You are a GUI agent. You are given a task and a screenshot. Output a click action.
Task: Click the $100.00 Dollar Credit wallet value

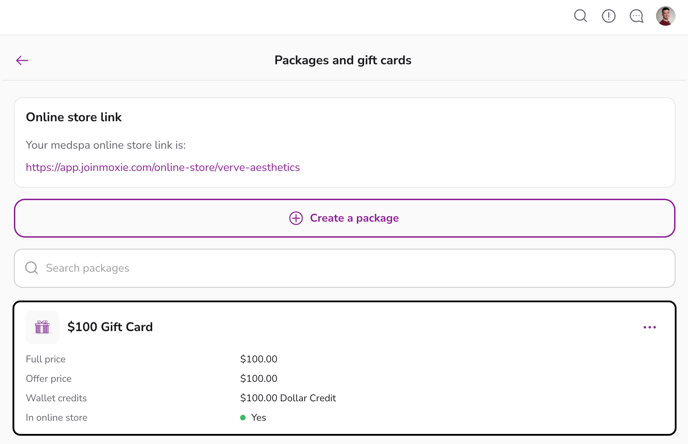click(288, 398)
